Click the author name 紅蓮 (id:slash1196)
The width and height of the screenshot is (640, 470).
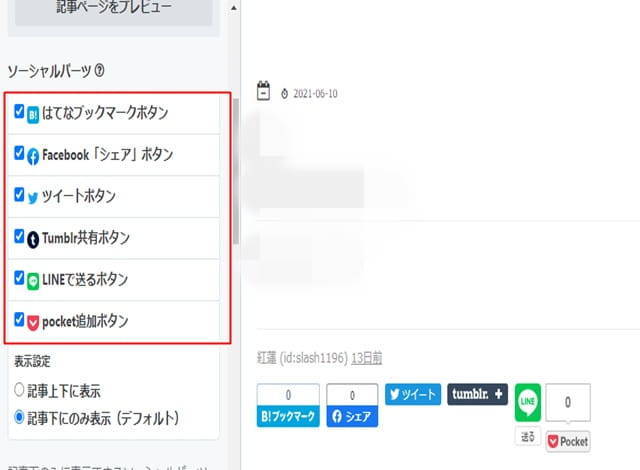tap(302, 358)
